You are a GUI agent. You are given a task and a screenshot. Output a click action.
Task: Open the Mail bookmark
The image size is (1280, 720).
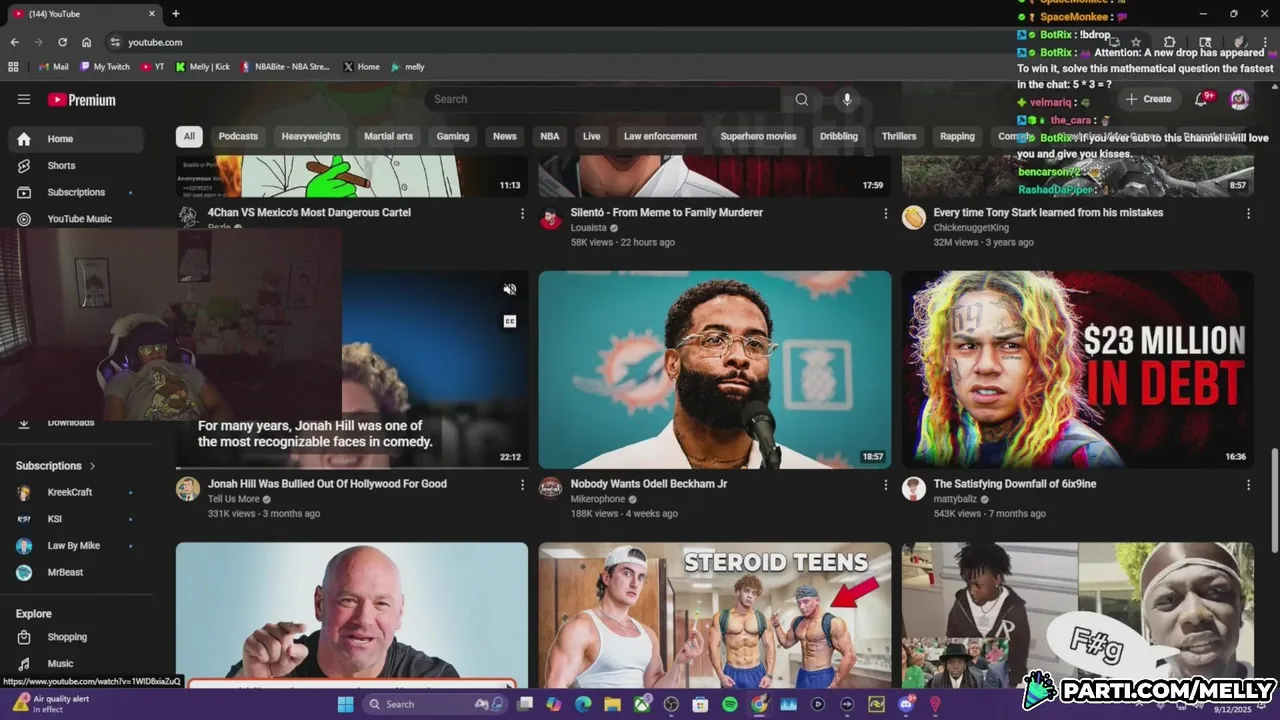point(53,67)
